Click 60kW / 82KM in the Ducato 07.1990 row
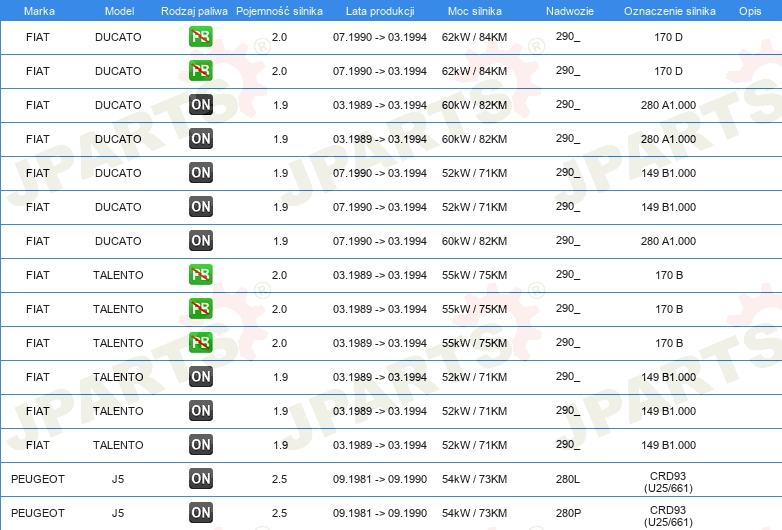This screenshot has width=782, height=530. [474, 241]
